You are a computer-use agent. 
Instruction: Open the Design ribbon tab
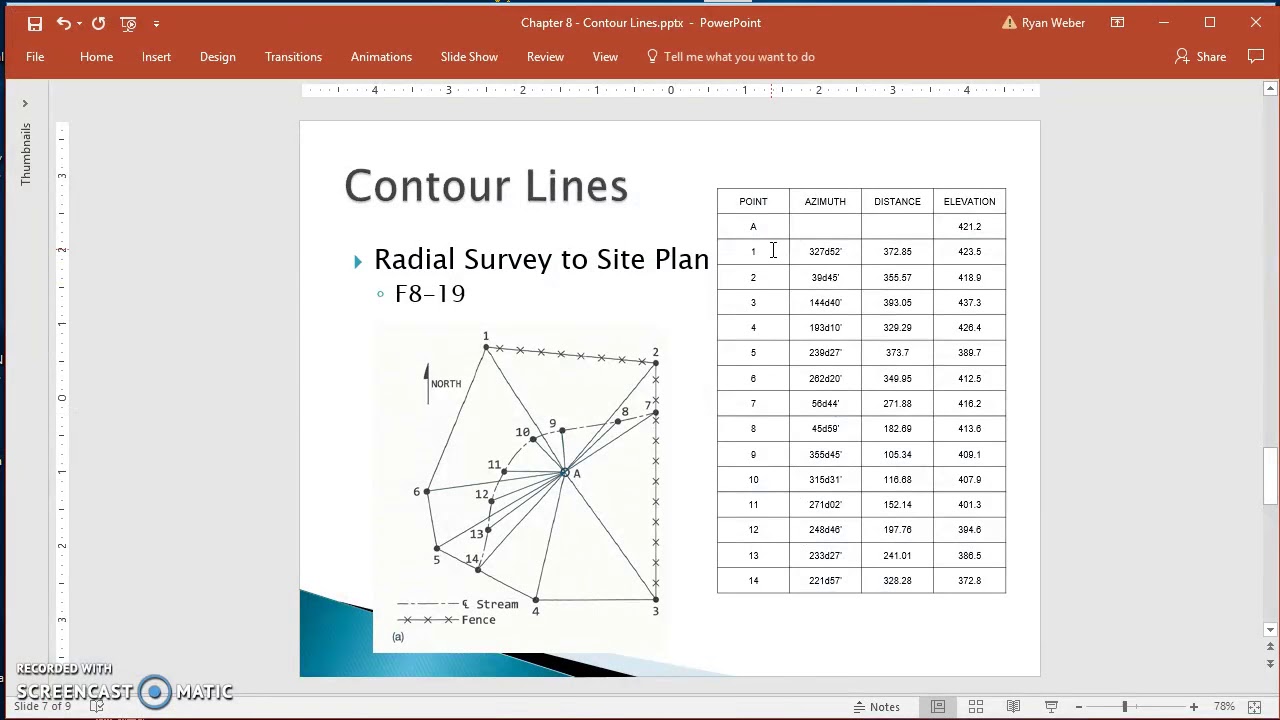(217, 57)
